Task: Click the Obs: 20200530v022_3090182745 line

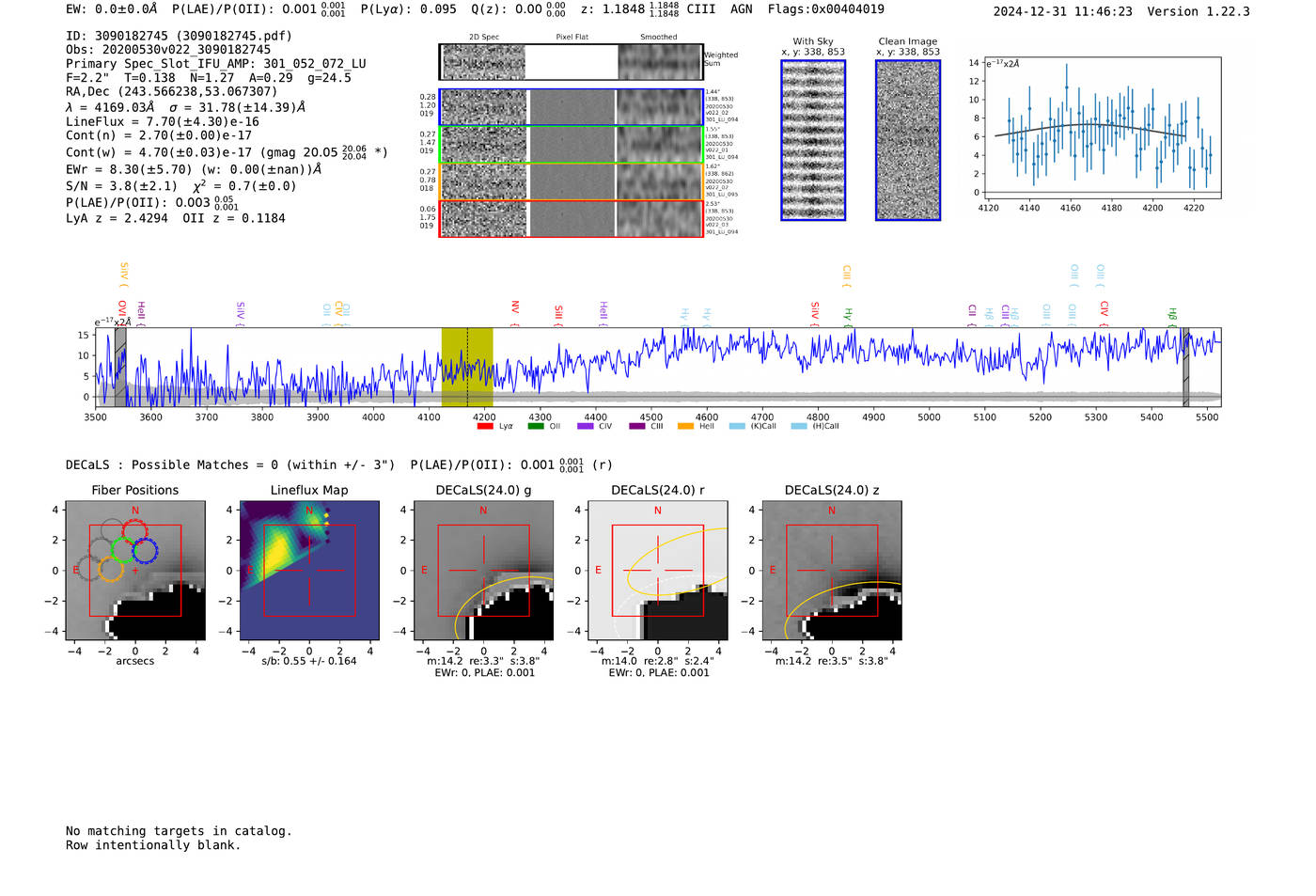Action: (168, 50)
